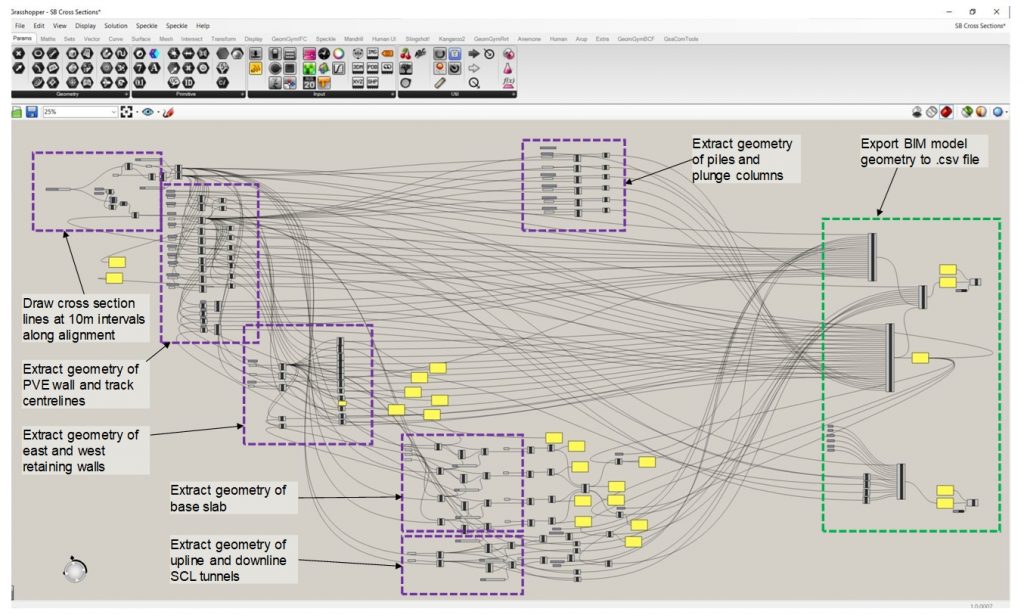Click the Zoom Defaults icon on canvas toolbar
Image resolution: width=1024 pixels, height=615 pixels.
(x=127, y=111)
